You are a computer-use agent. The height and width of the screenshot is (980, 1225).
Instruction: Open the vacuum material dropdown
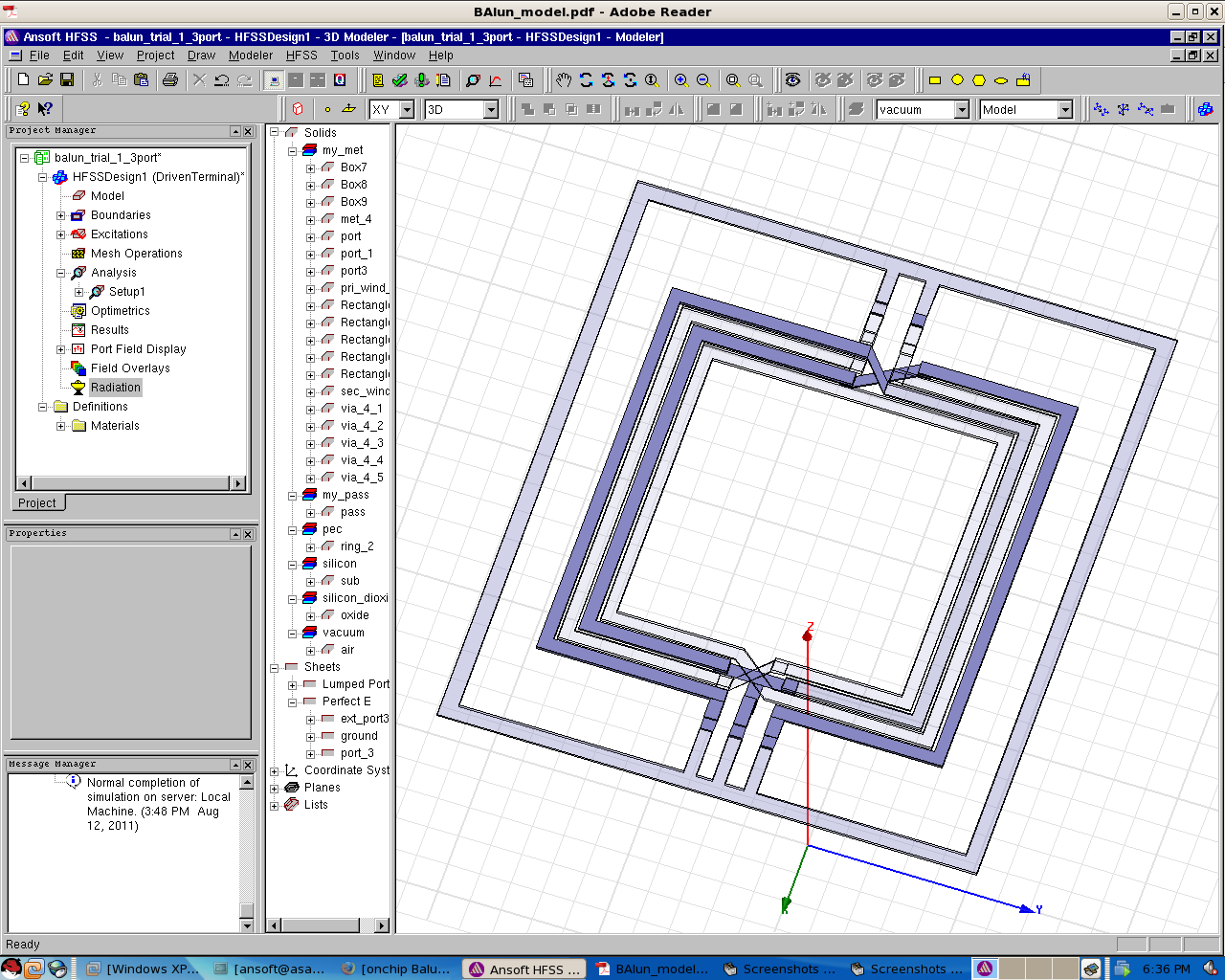(962, 110)
